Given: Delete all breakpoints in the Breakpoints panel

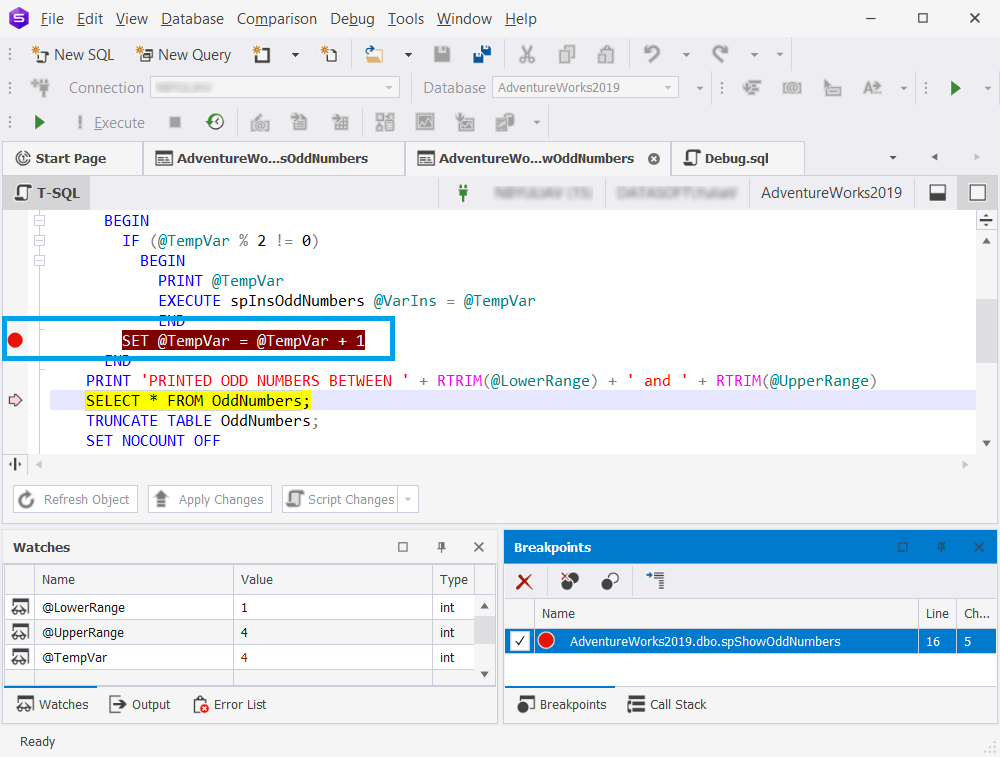Looking at the screenshot, I should 524,581.
